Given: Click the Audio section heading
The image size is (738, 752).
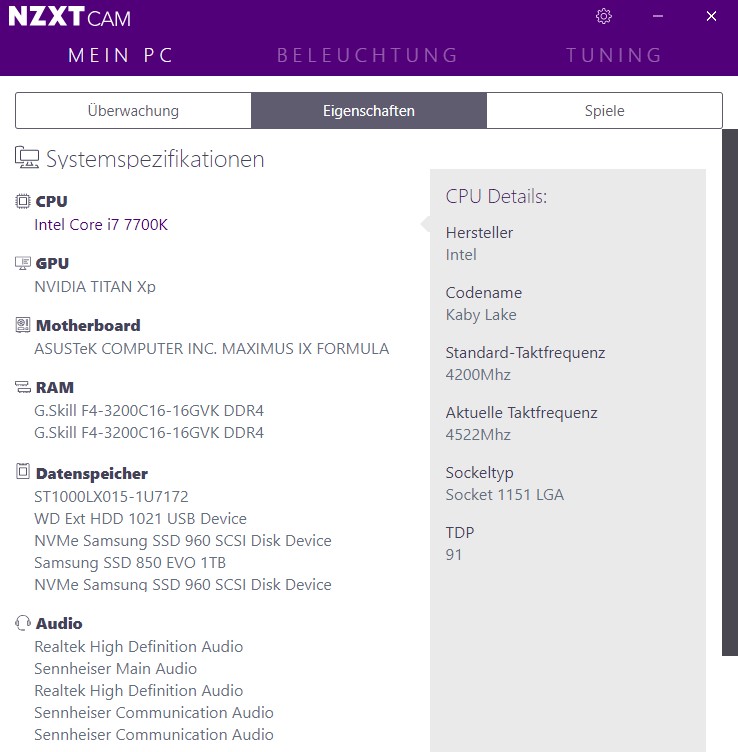Looking at the screenshot, I should (x=59, y=623).
